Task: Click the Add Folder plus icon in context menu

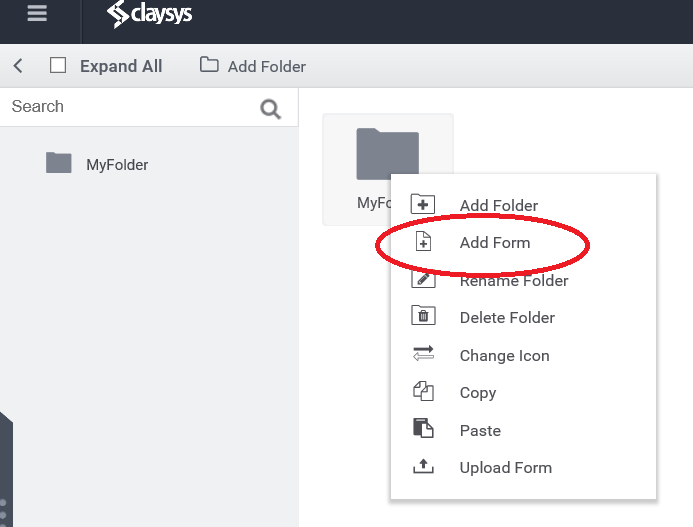Action: (423, 204)
